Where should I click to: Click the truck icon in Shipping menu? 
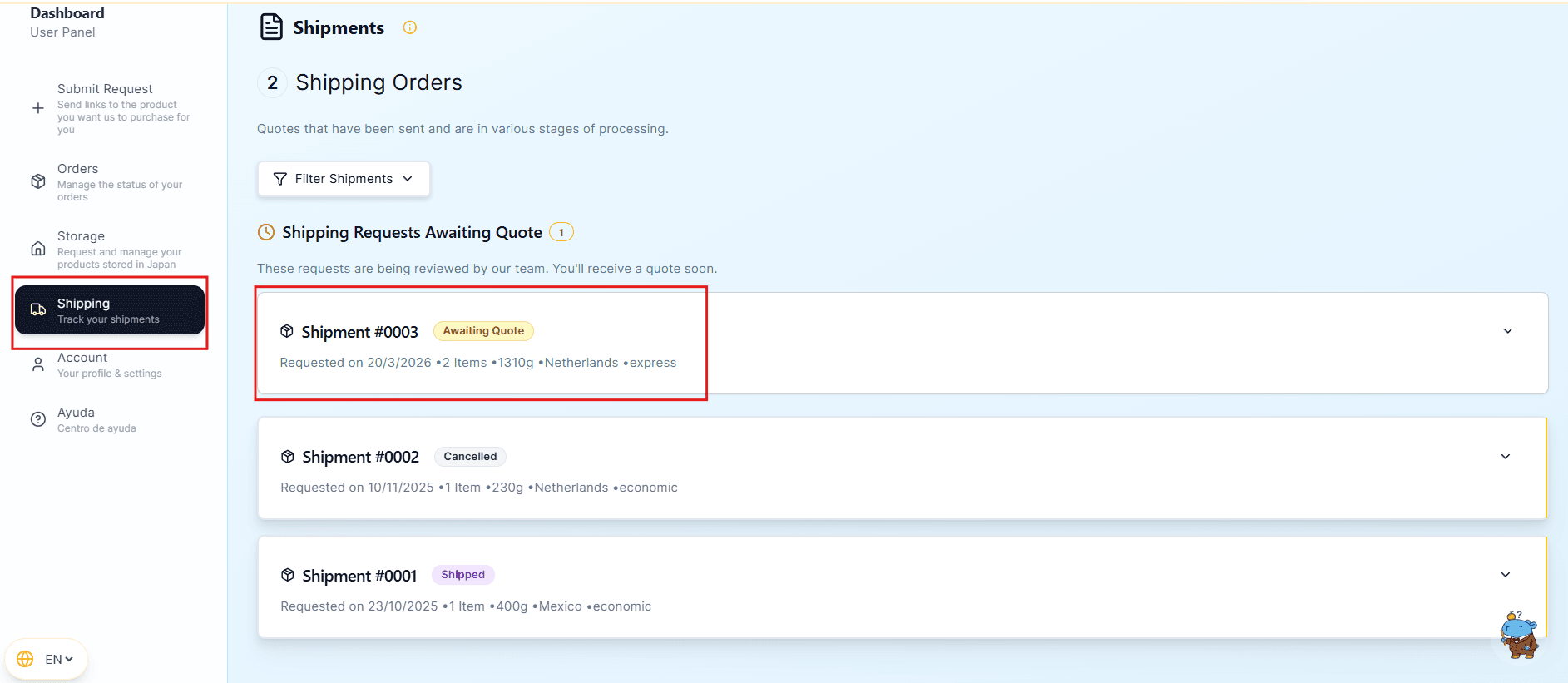click(x=38, y=310)
